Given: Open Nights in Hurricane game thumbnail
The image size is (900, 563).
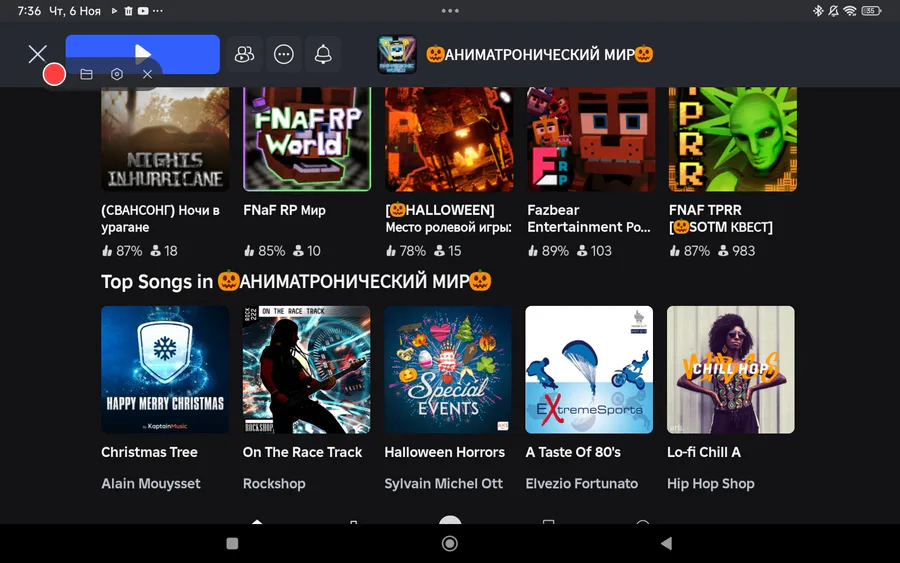Looking at the screenshot, I should 165,139.
